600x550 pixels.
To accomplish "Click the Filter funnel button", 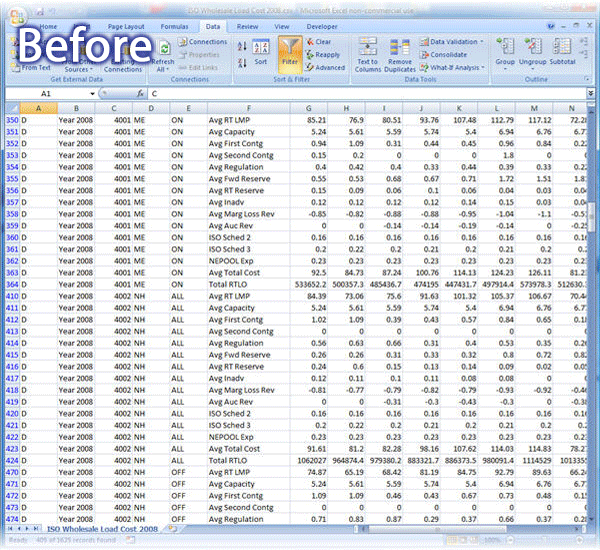I will [290, 54].
